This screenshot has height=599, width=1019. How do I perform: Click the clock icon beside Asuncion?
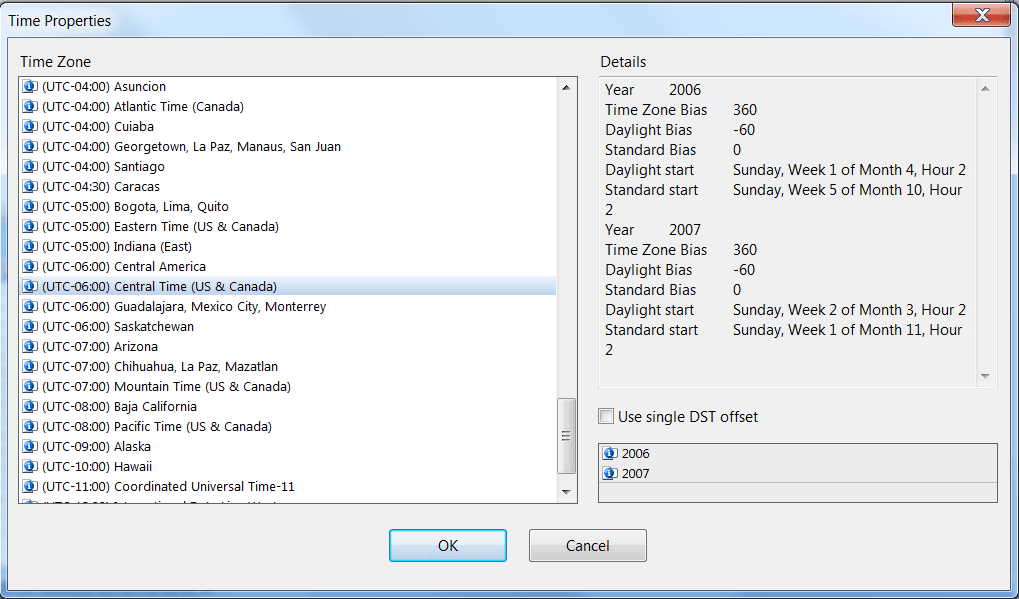coord(29,86)
